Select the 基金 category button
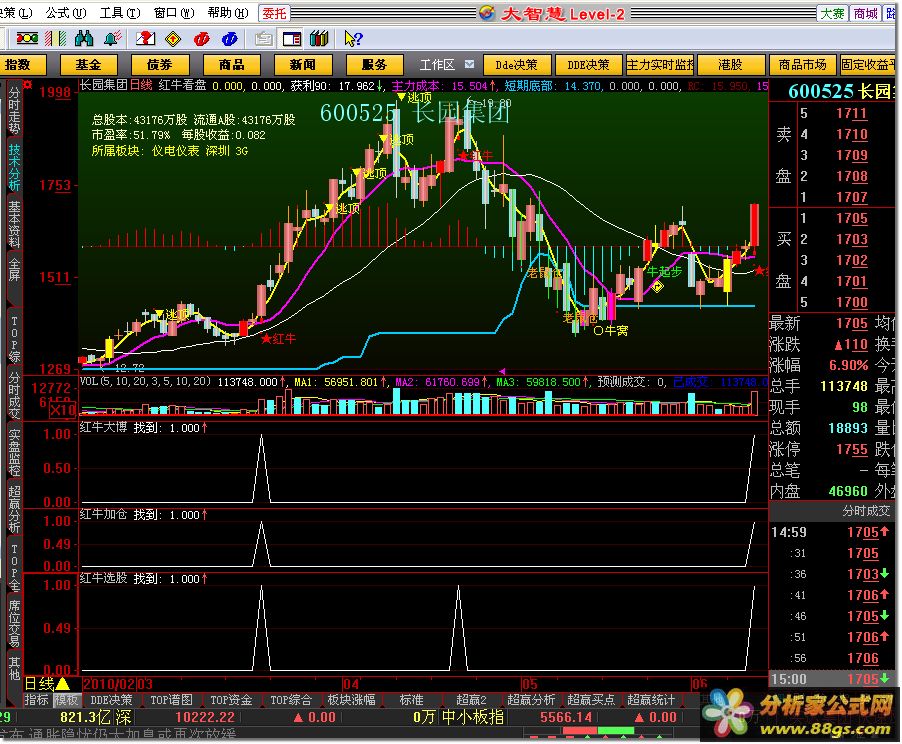The image size is (902, 744). 88,64
